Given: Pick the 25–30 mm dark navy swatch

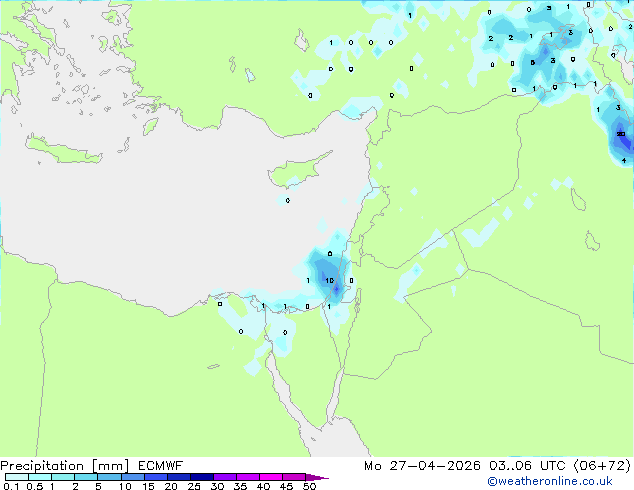Looking at the screenshot, I should pyautogui.click(x=201, y=477).
